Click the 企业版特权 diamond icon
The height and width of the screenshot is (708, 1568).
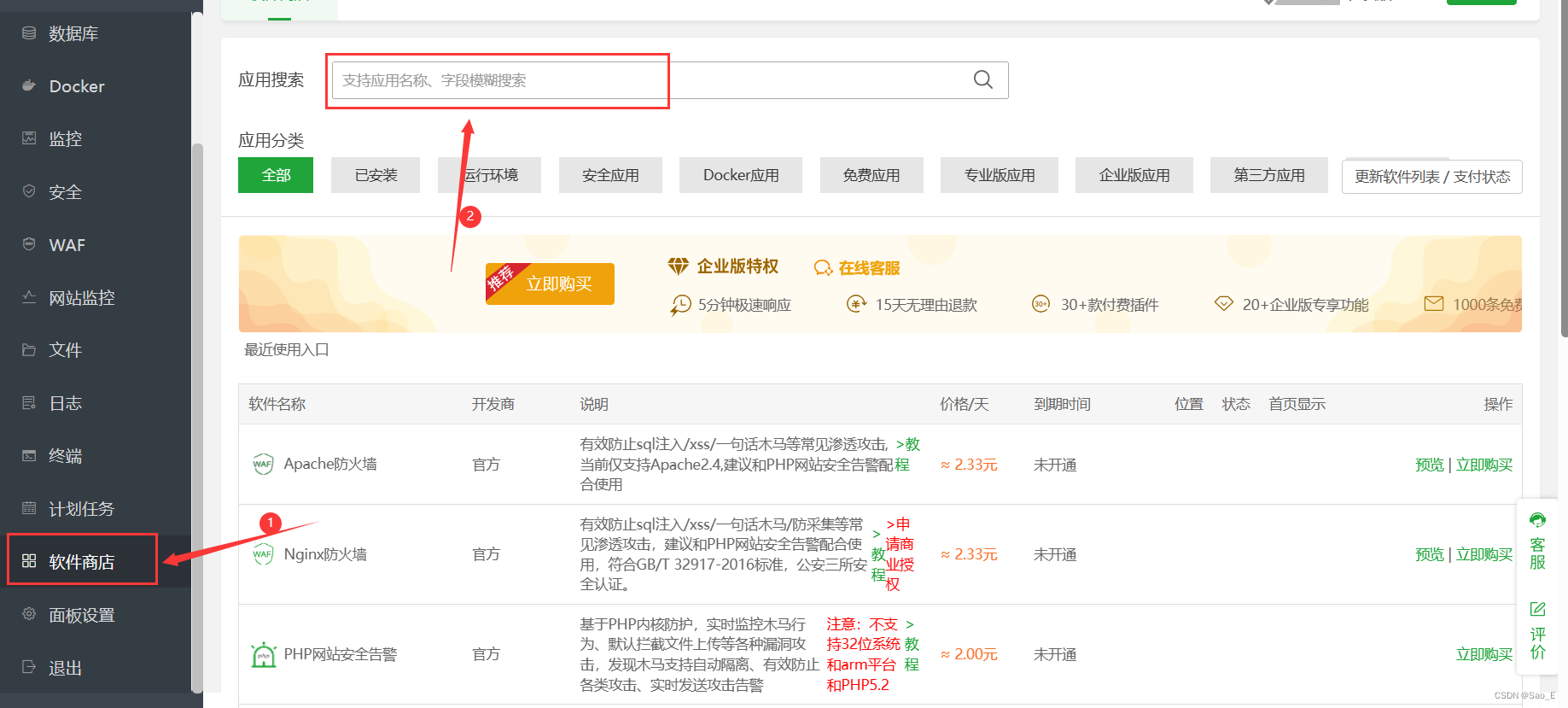[678, 266]
